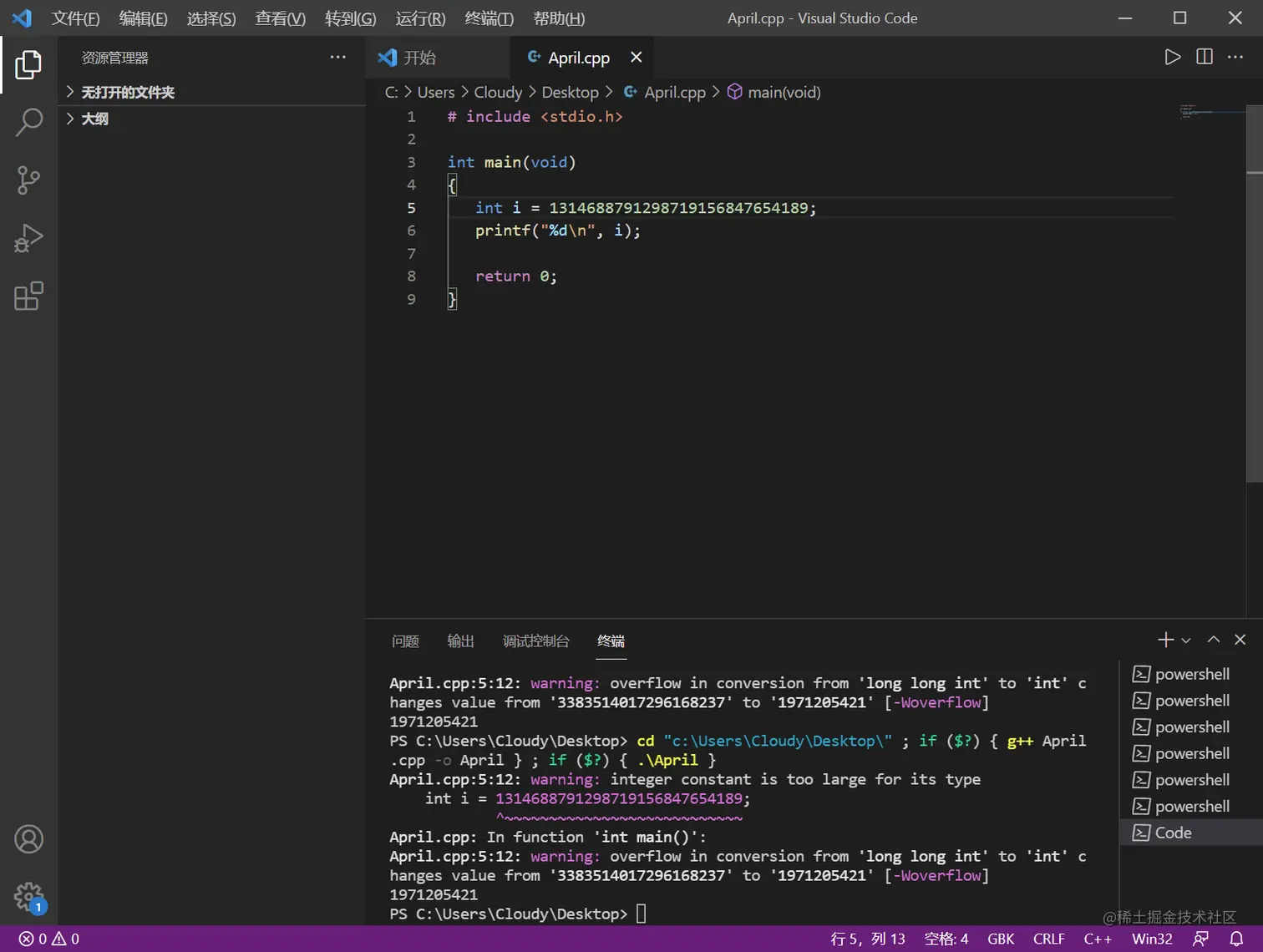Toggle the Explorer view icon
Viewport: 1263px width, 952px height.
tap(28, 64)
